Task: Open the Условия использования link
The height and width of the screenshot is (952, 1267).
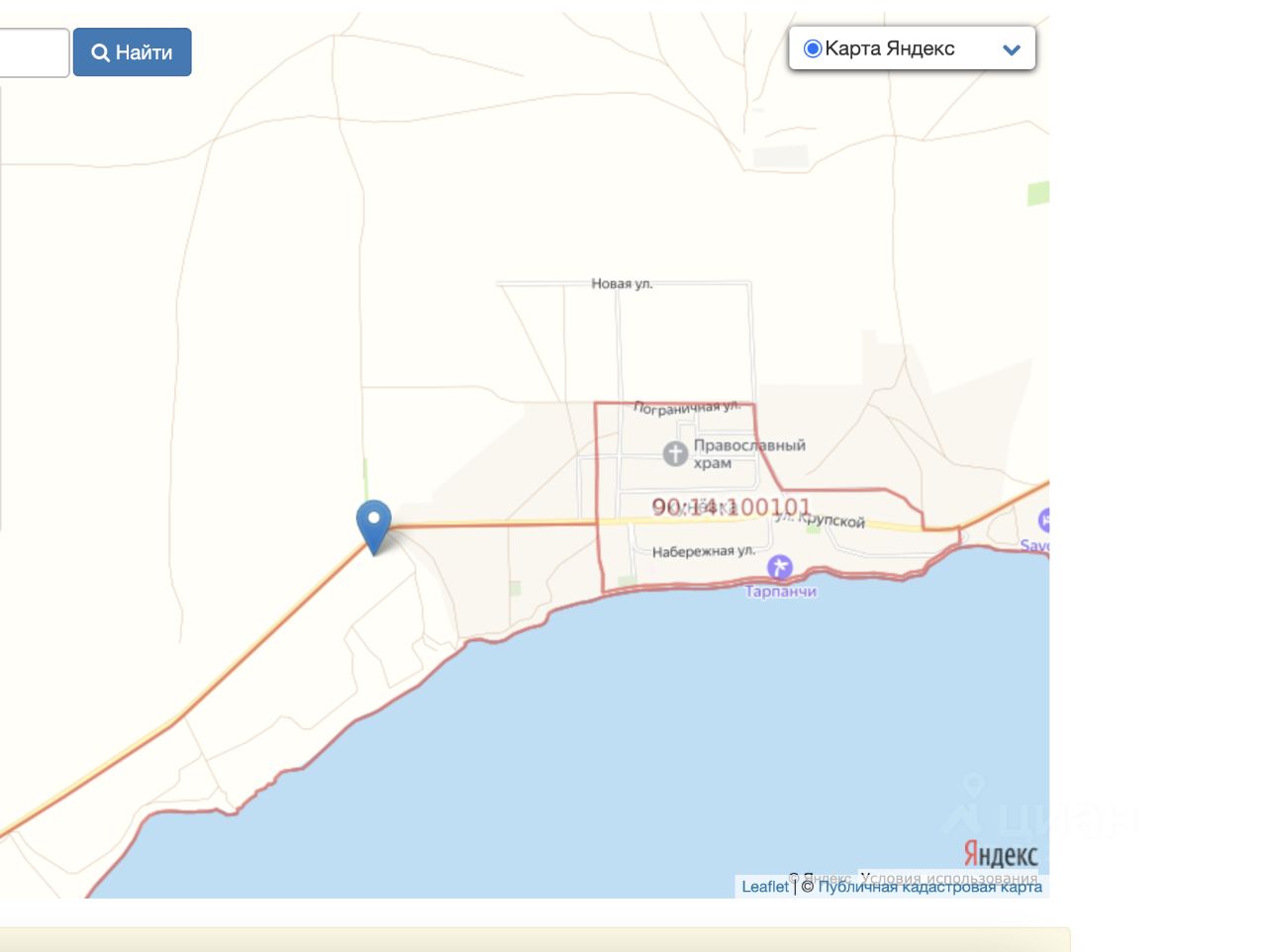Action: click(949, 878)
